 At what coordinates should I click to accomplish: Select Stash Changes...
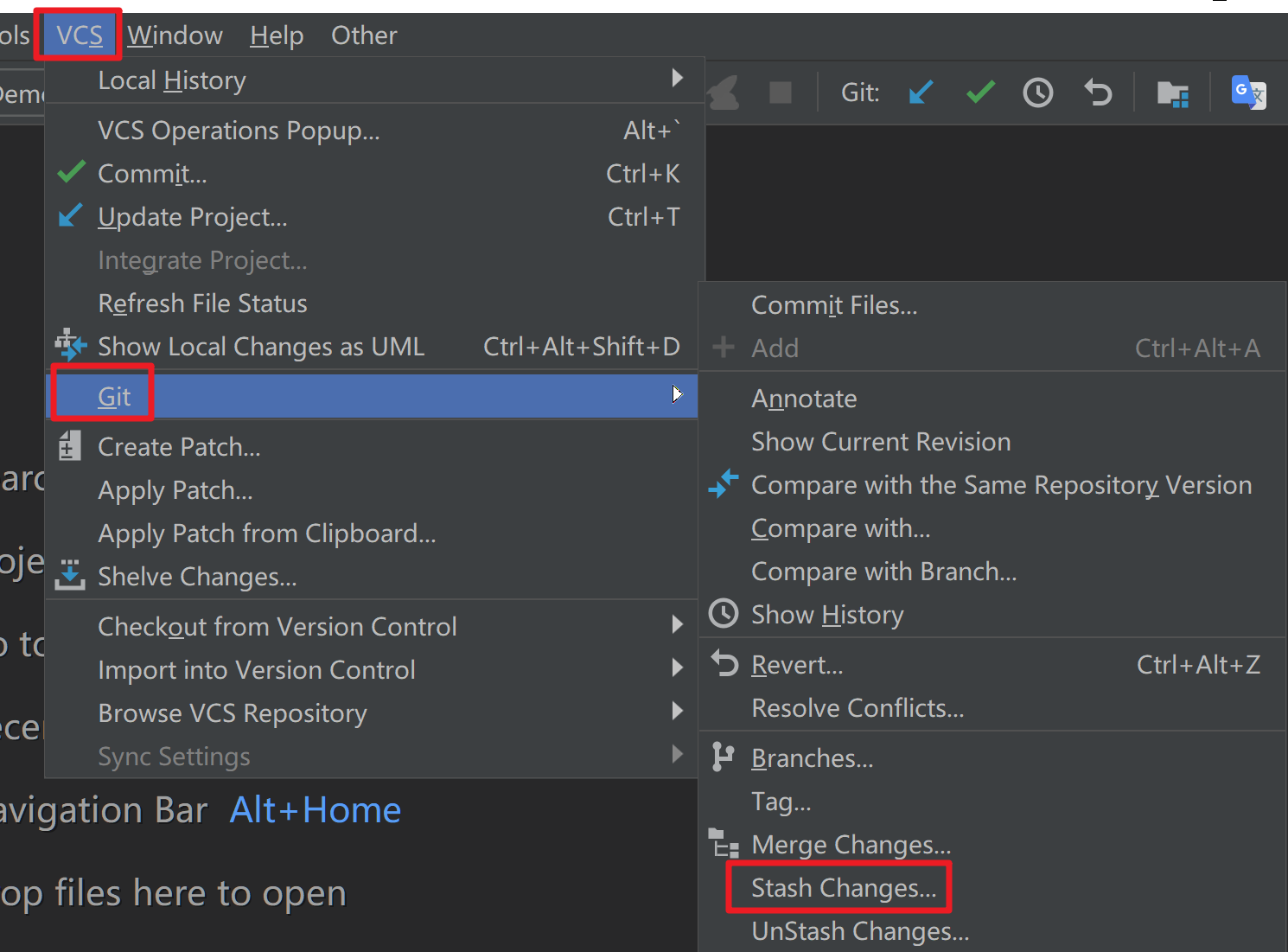click(992, 888)
